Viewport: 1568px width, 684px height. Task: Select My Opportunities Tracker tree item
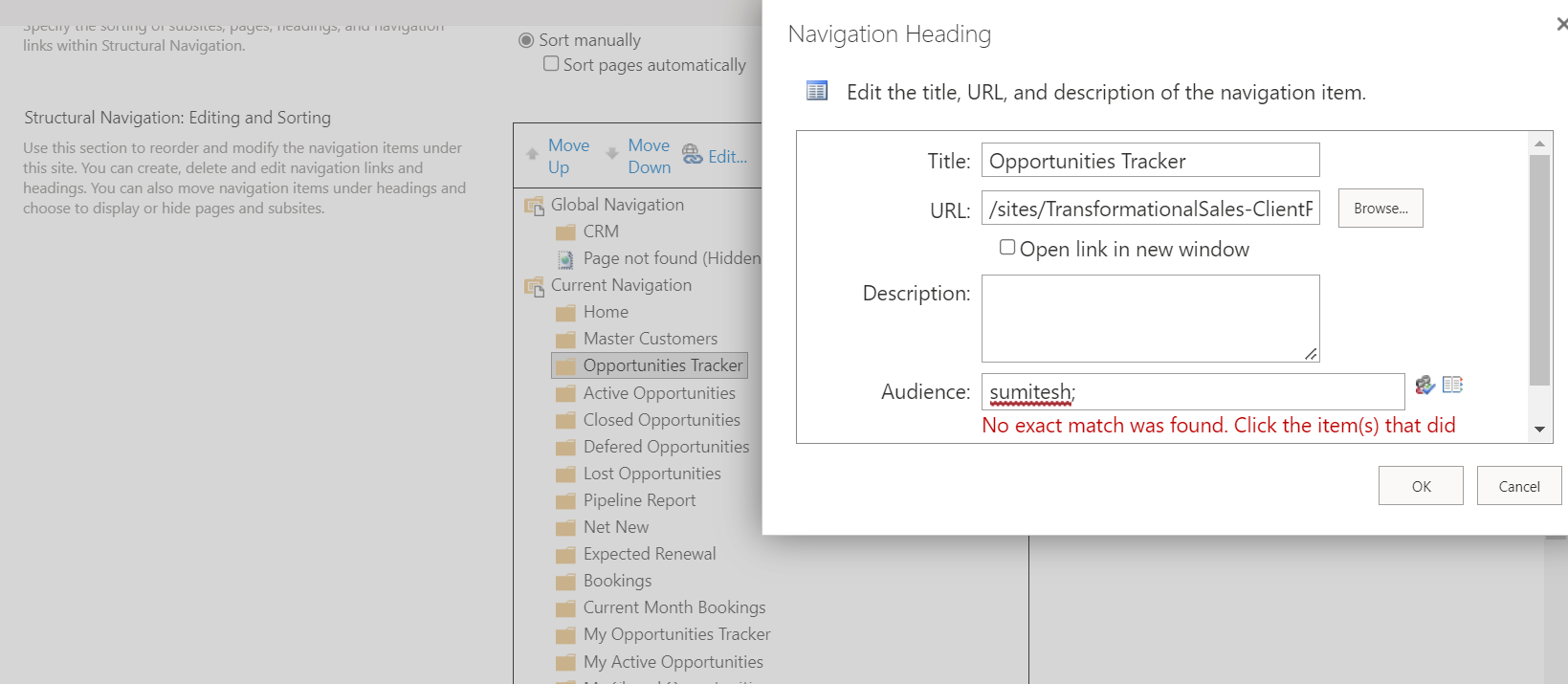point(677,634)
